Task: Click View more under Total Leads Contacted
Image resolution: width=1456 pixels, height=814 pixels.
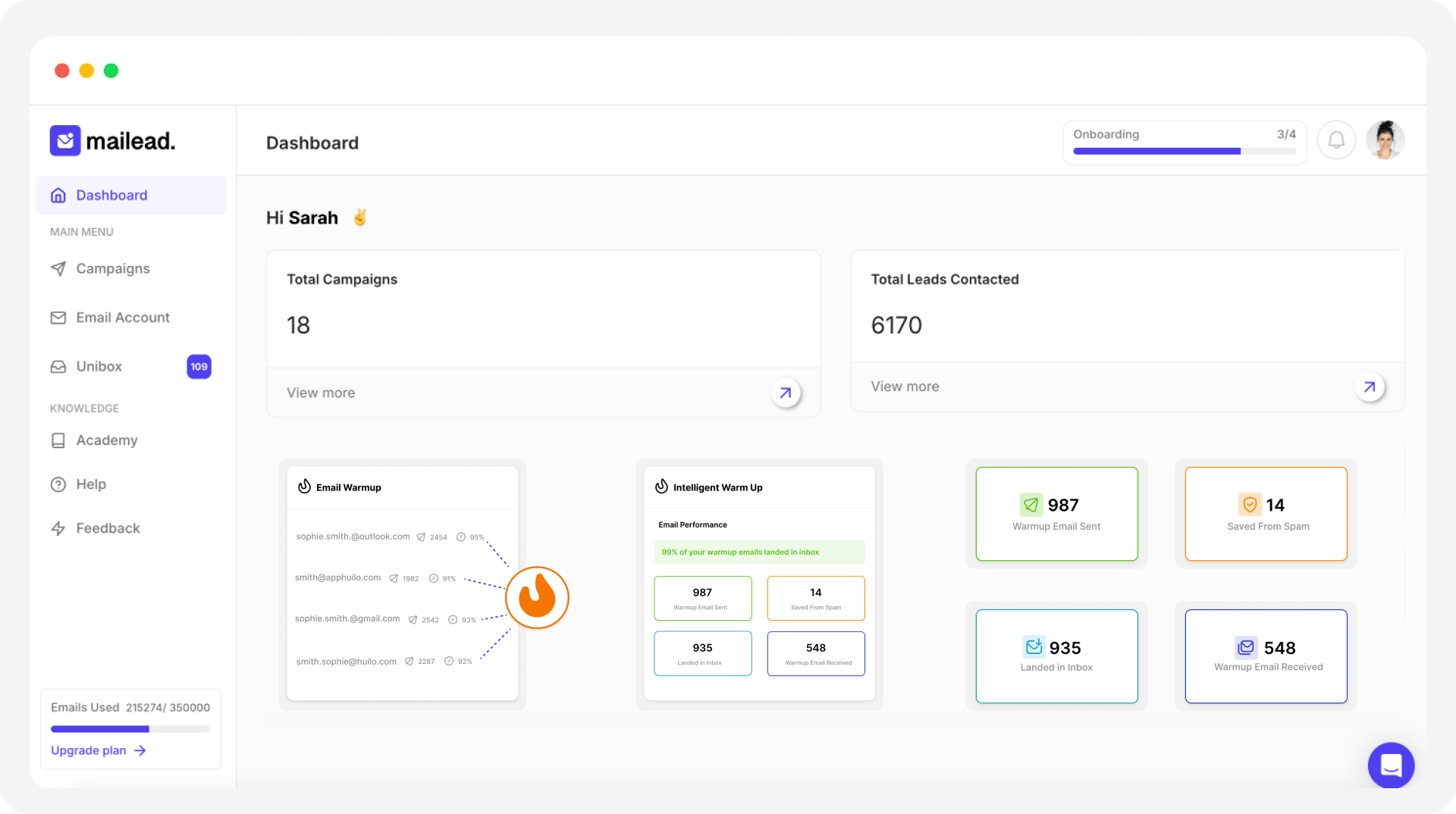Action: [905, 387]
